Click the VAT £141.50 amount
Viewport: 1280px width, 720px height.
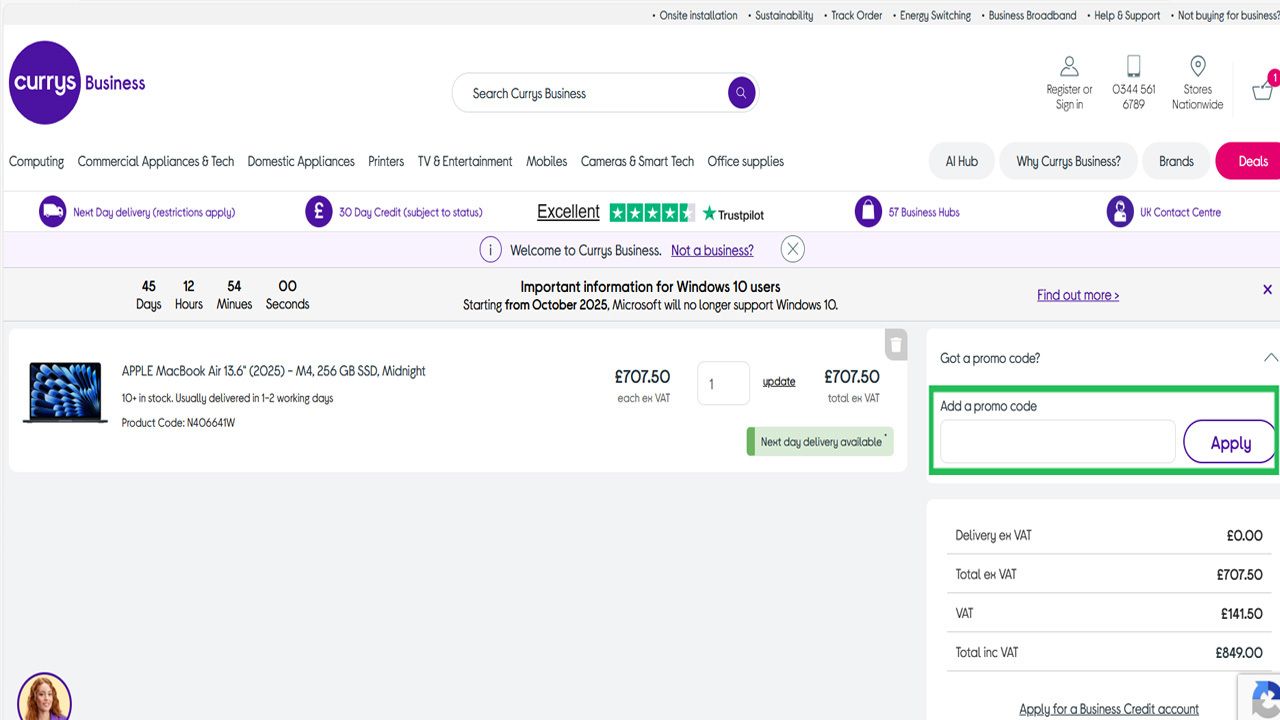(1242, 614)
